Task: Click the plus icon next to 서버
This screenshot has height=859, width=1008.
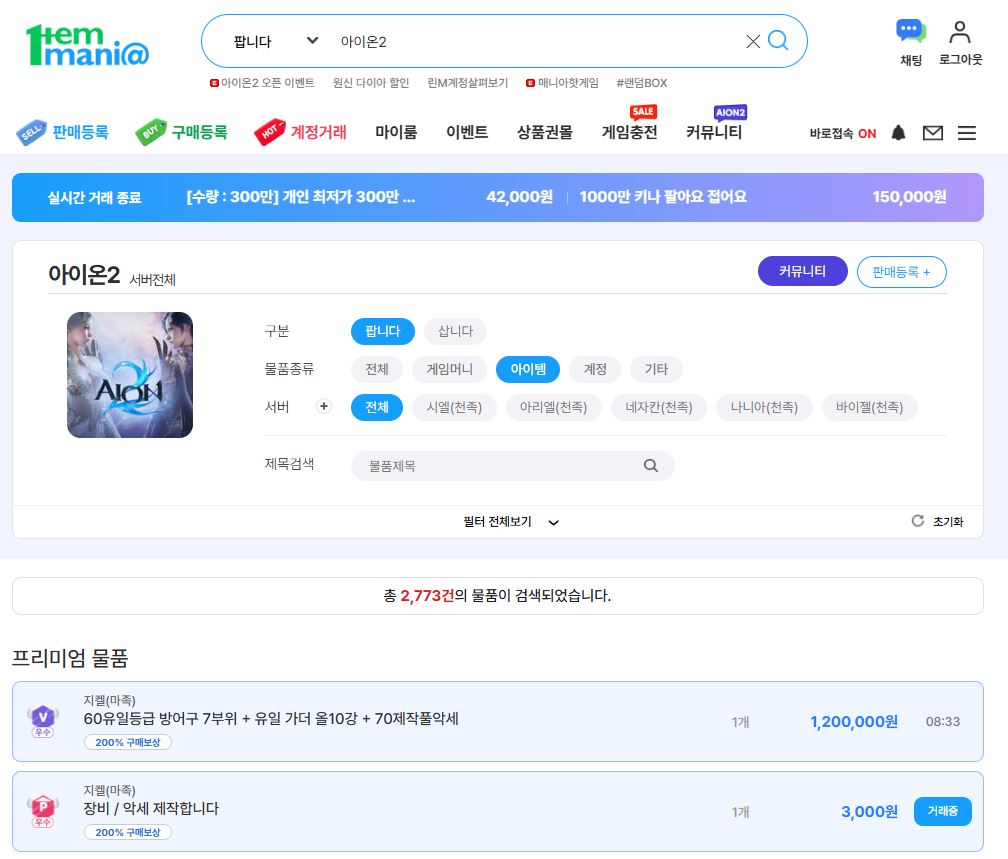Action: [x=324, y=406]
